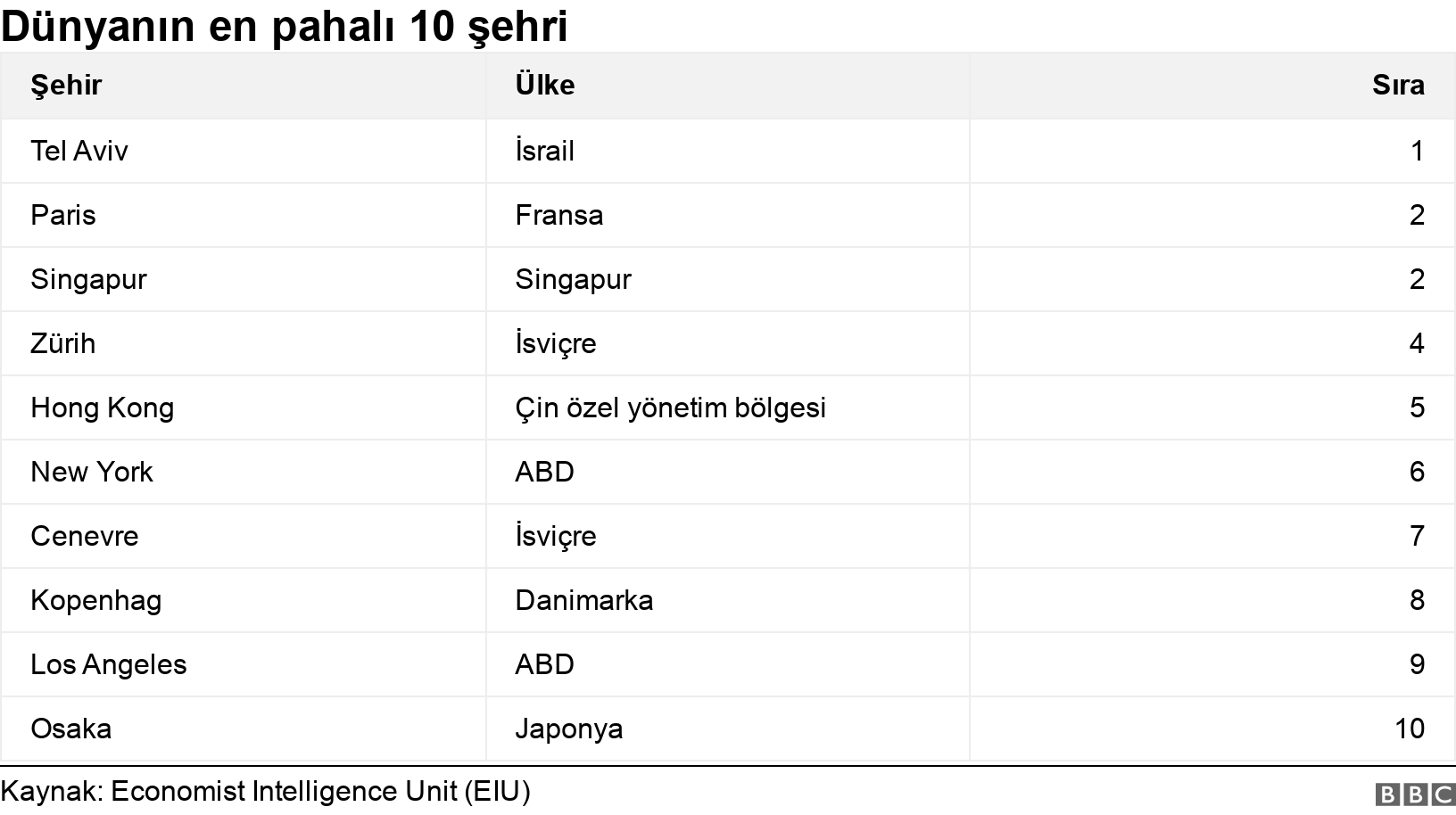Click the Paris row city name
Screen dimensions: 1456x815
[x=63, y=215]
